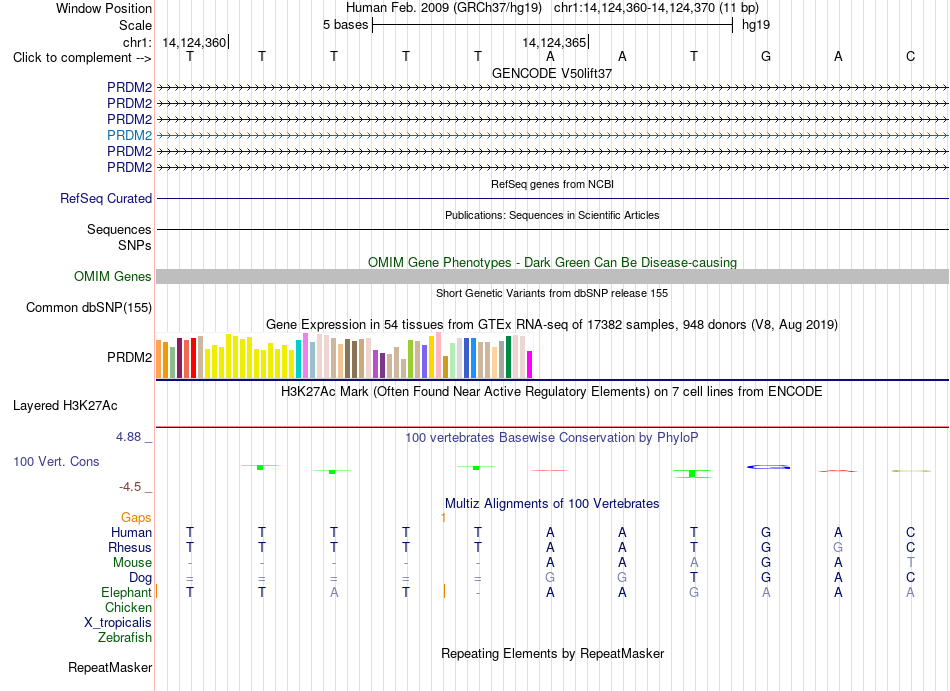This screenshot has width=950, height=691.
Task: Click 'RefSeq genes from NCBI' title
Action: (x=553, y=184)
